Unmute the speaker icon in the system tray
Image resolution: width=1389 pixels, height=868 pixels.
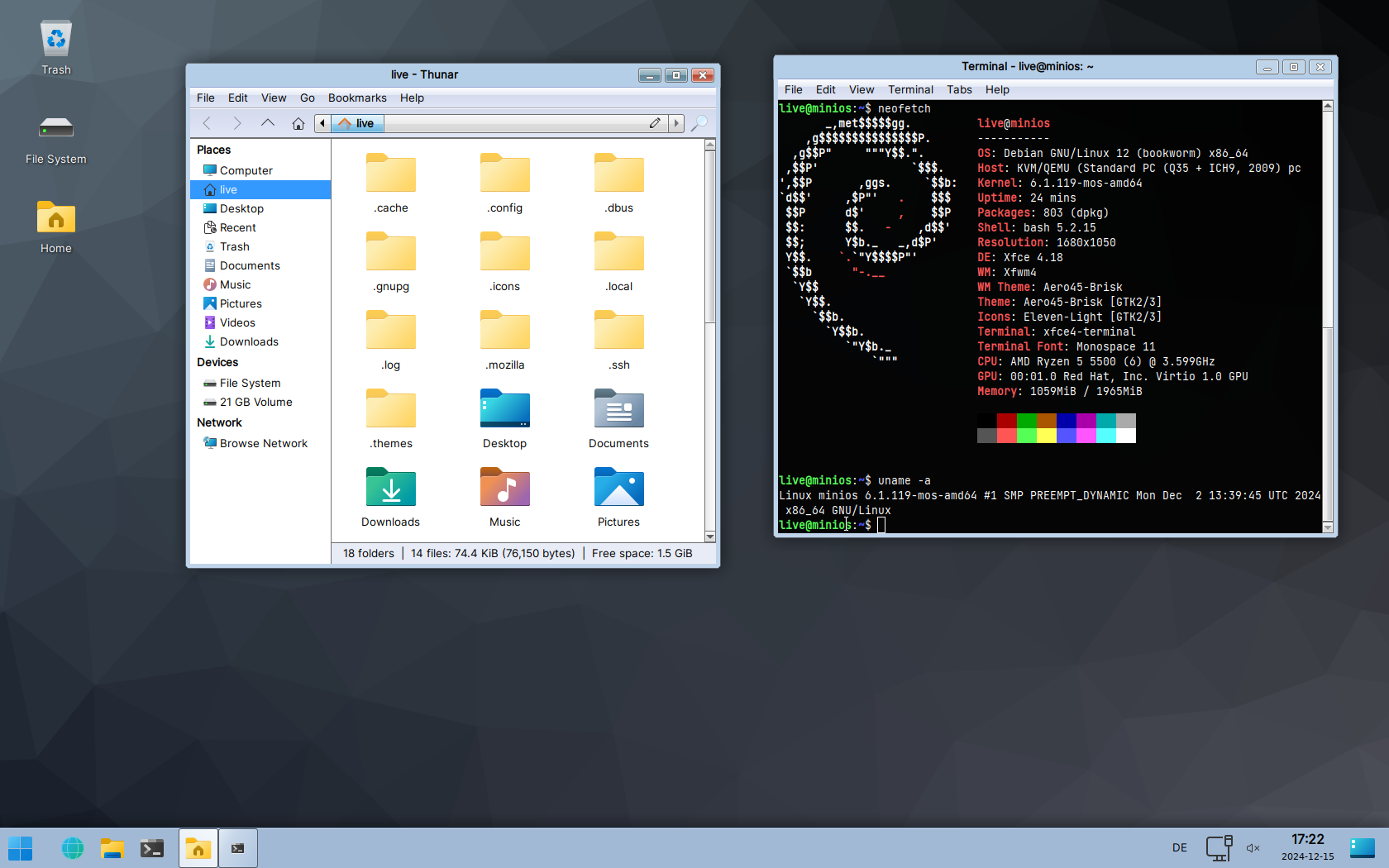[x=1253, y=847]
